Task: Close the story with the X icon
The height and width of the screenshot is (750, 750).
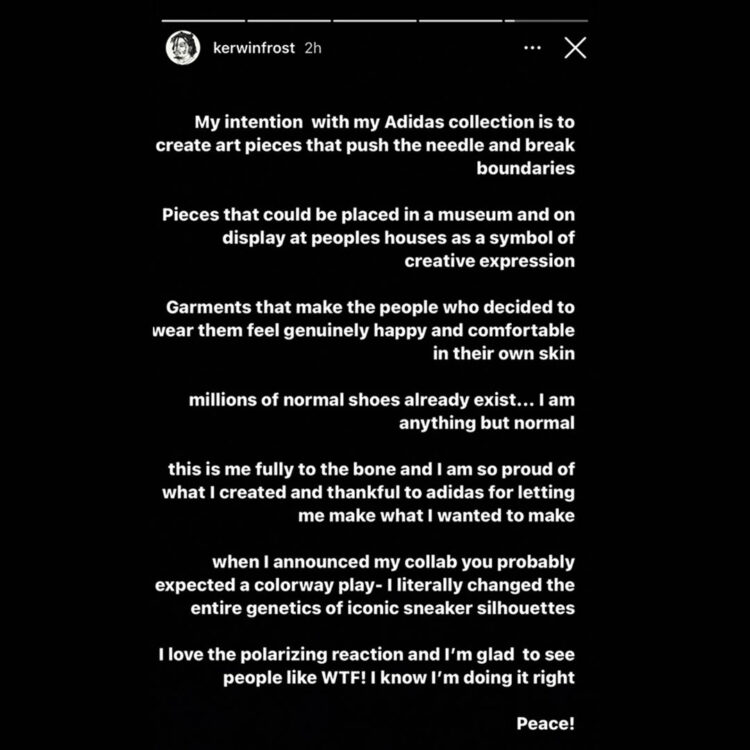Action: coord(575,48)
